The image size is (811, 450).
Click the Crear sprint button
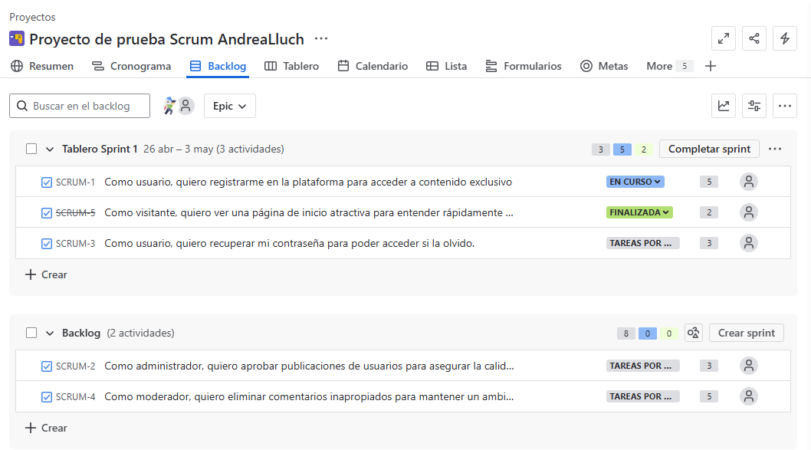(746, 333)
